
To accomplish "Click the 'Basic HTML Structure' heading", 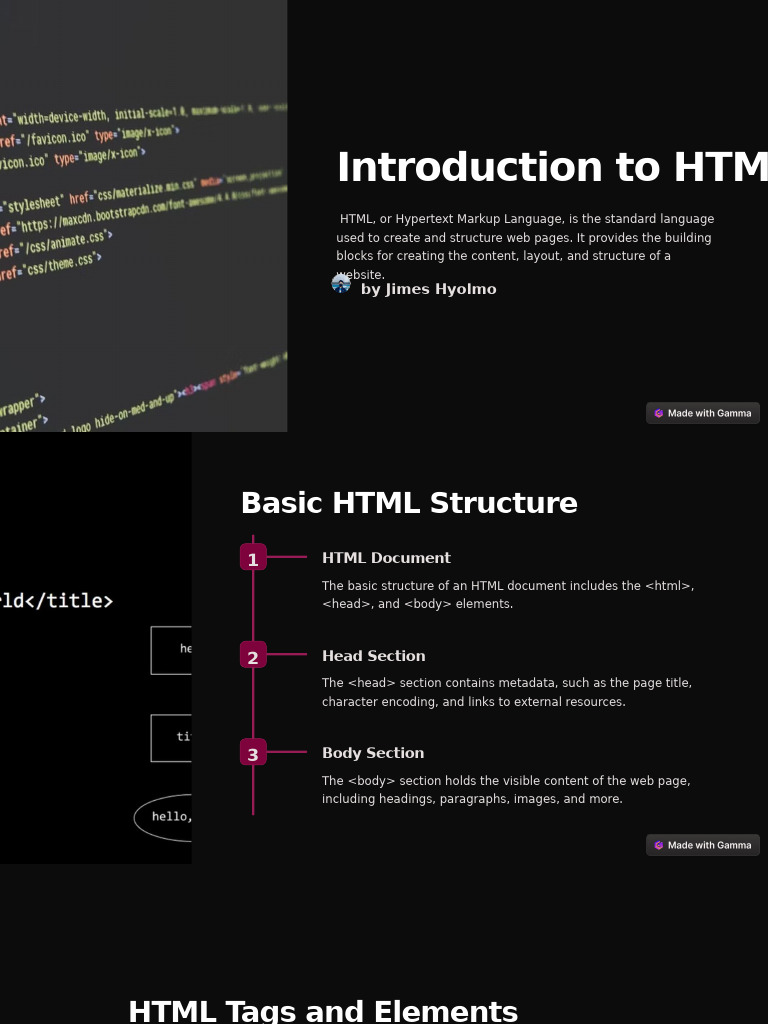I will point(409,503).
